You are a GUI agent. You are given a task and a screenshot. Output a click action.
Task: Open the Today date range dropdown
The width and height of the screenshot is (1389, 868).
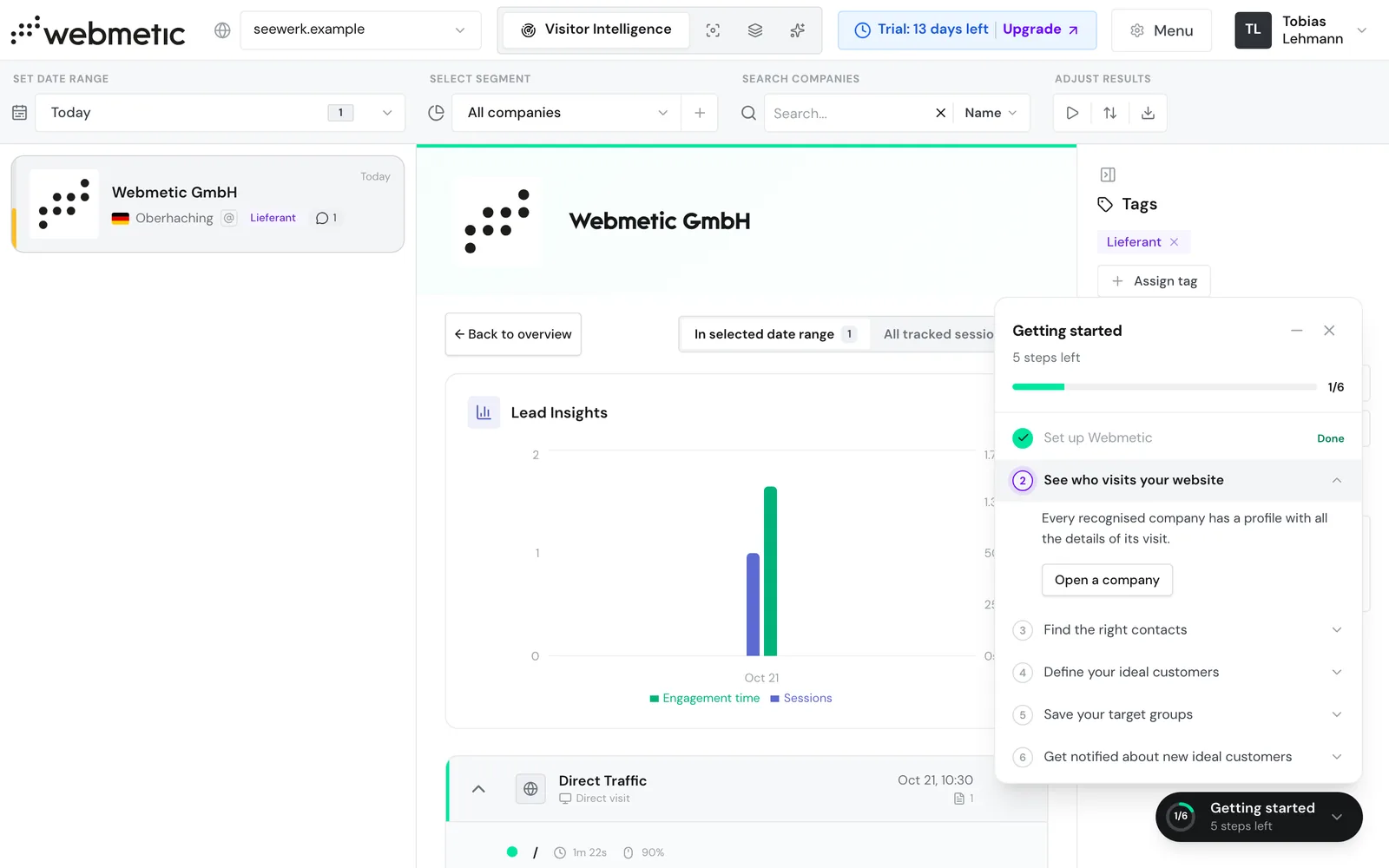[220, 113]
